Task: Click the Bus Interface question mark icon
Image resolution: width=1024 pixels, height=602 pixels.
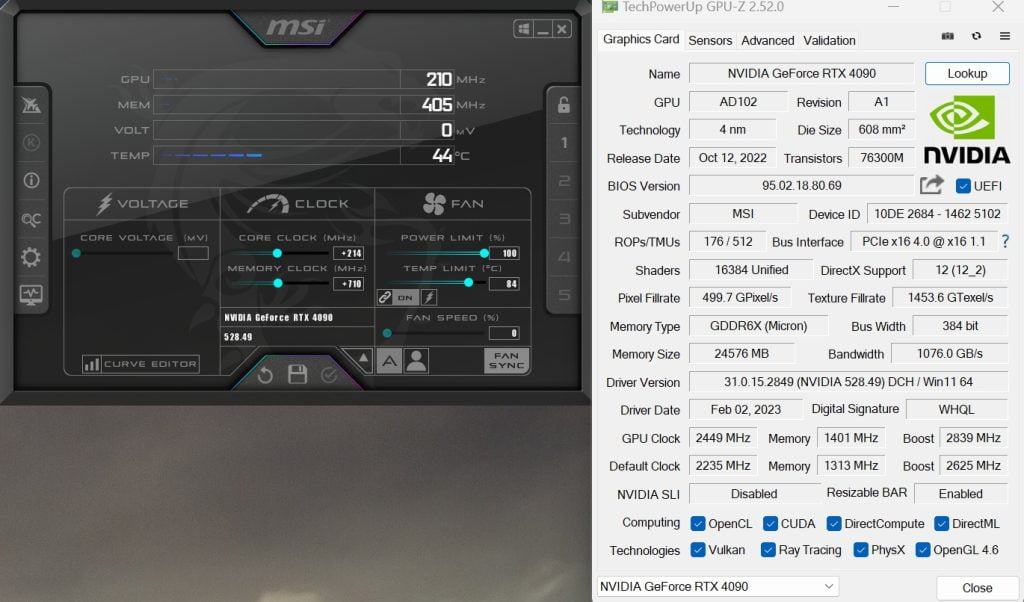Action: click(1006, 242)
